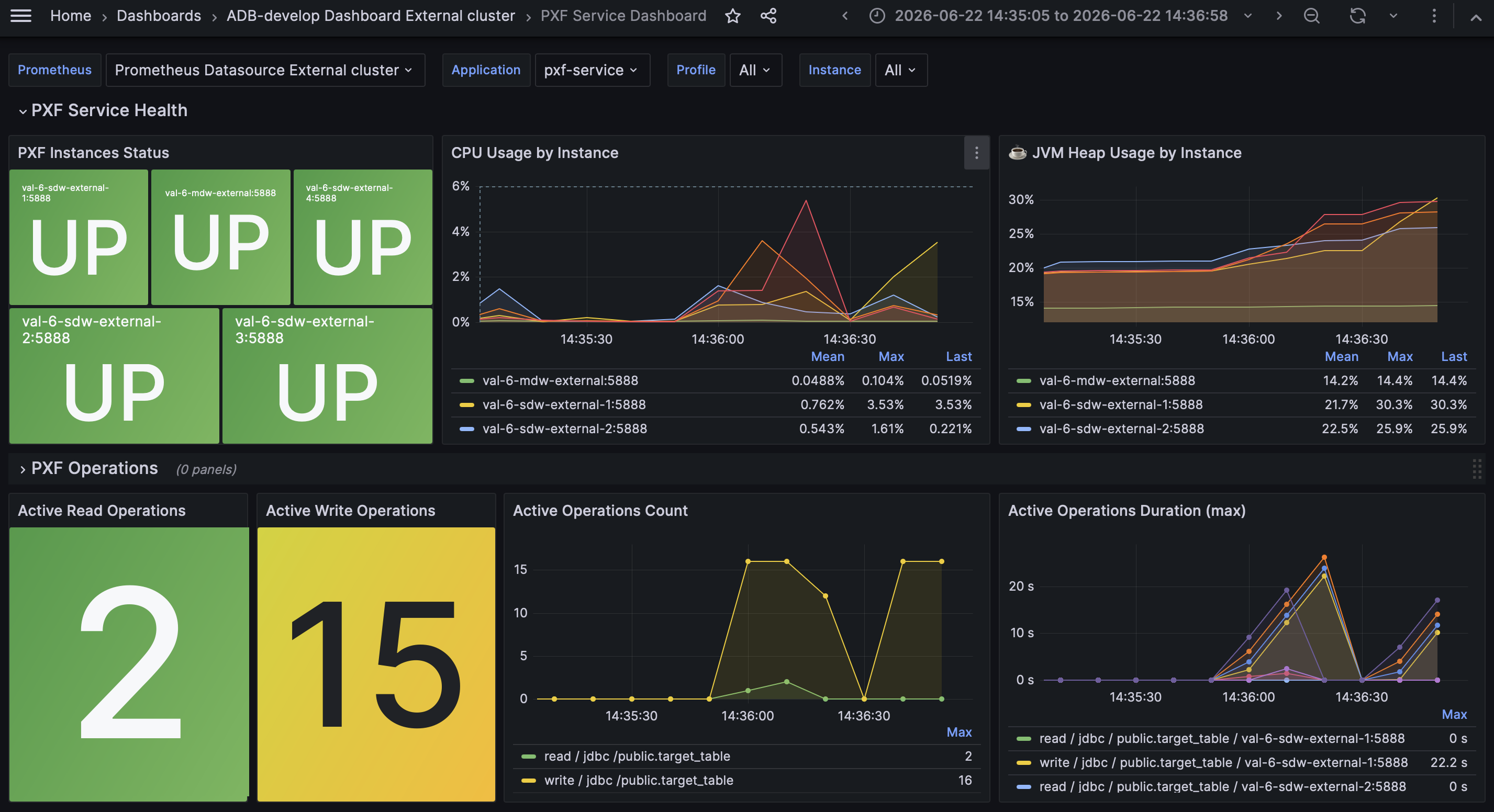Change color of CPU val-6-sdw-external-1 yellow swatch
Viewport: 1494px width, 812px height.
click(x=467, y=404)
